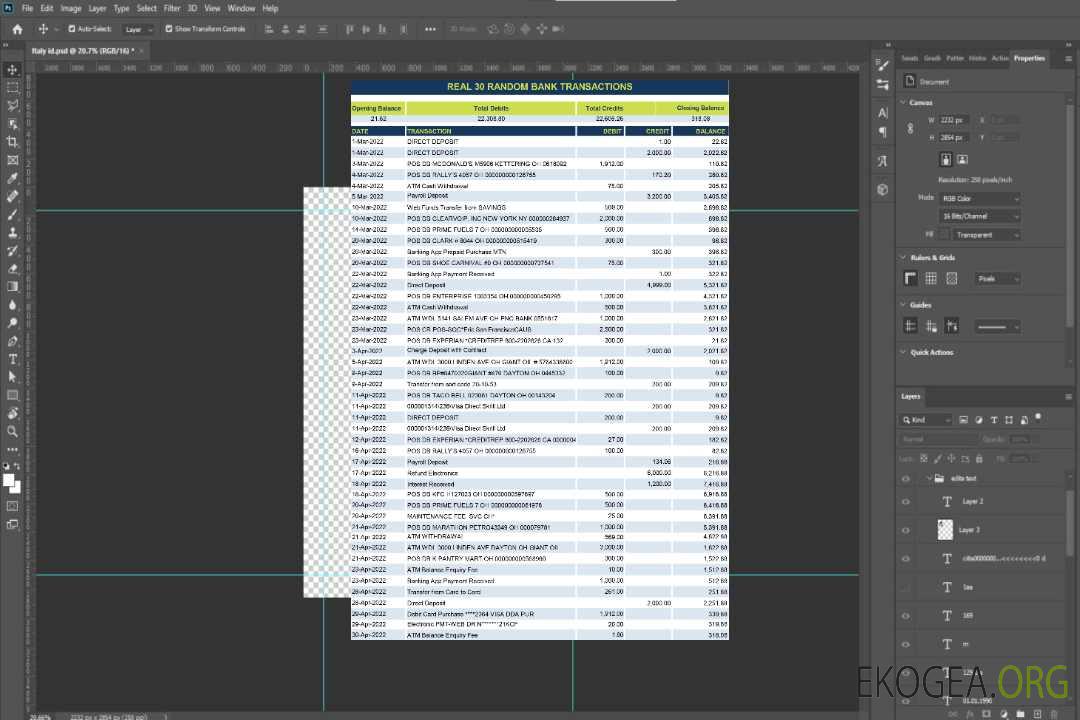
Task: Select the Crop tool
Action: (12, 142)
